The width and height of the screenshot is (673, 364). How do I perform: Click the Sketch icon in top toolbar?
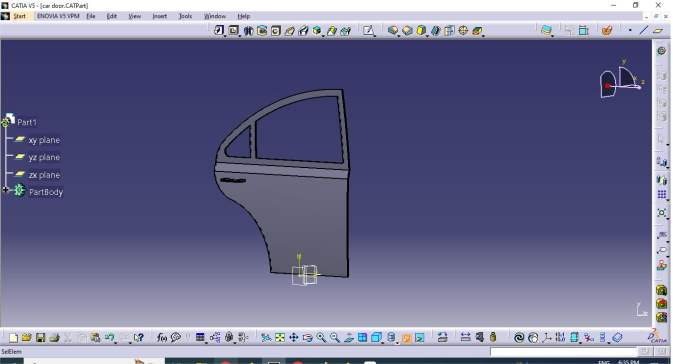click(x=368, y=30)
